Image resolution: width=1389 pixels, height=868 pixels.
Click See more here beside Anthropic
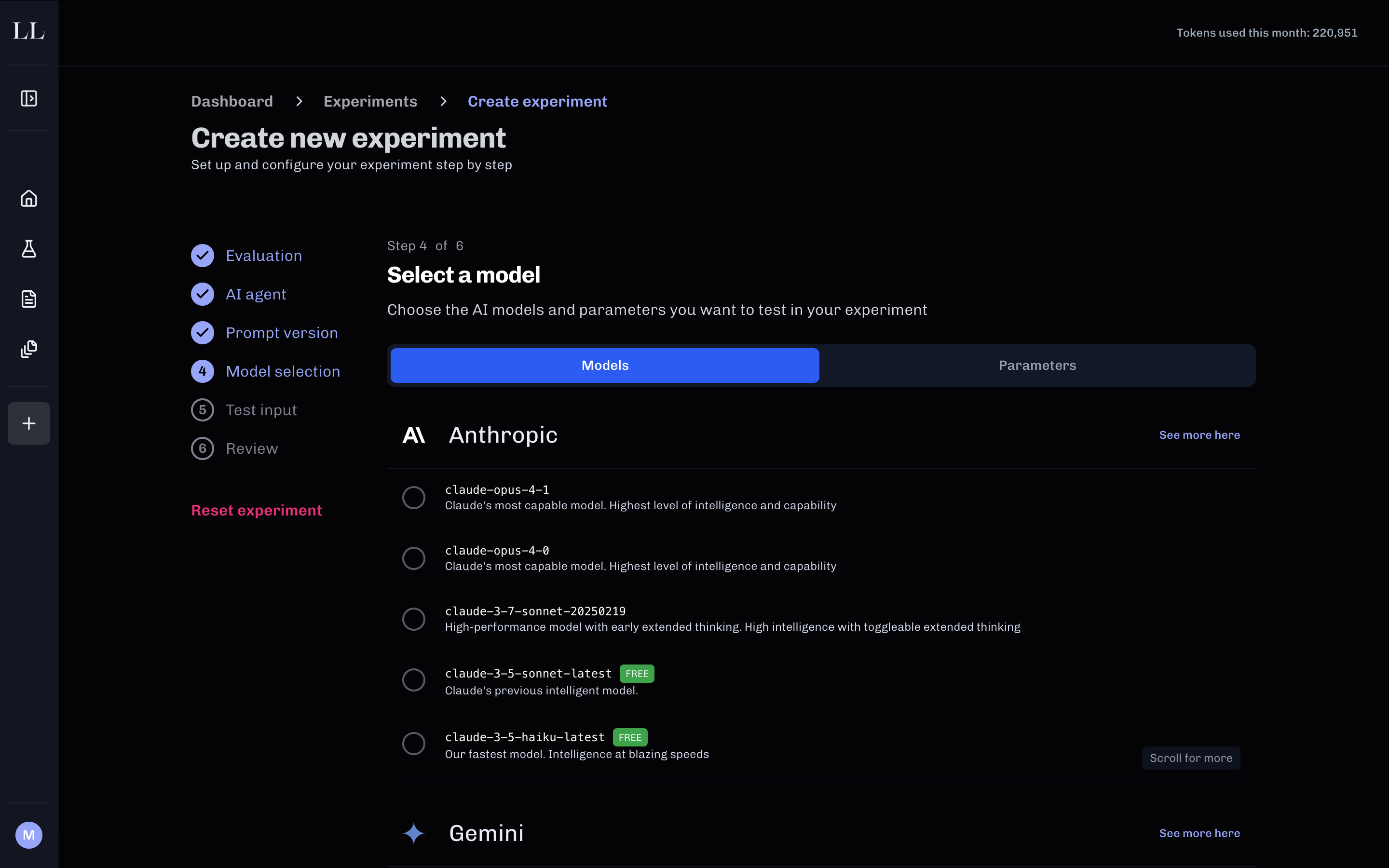pyautogui.click(x=1199, y=435)
